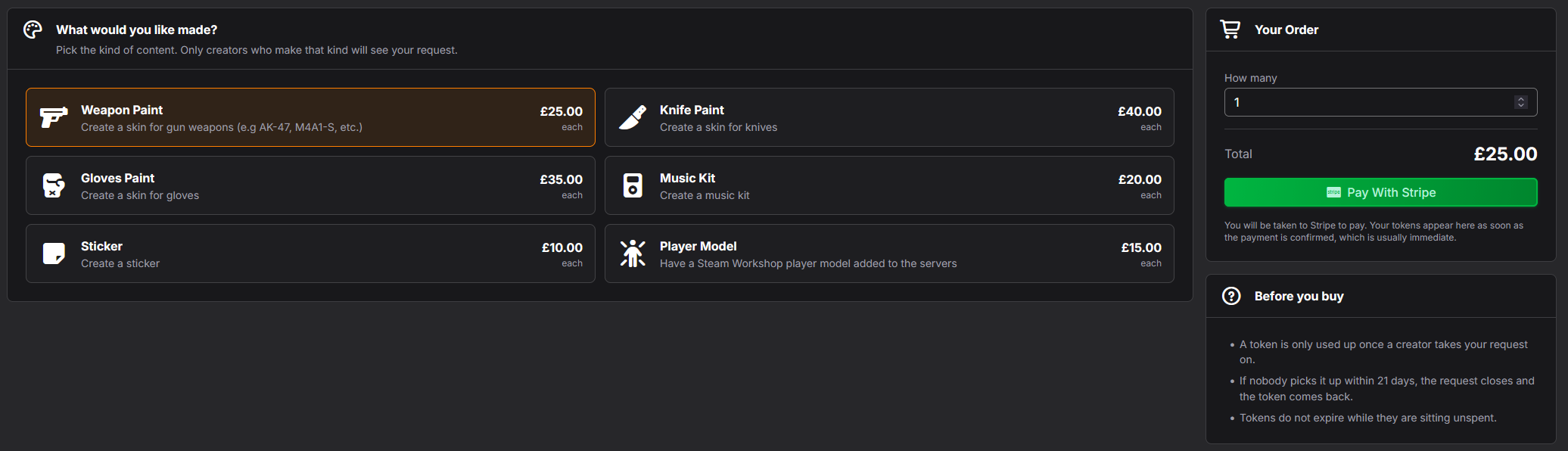The height and width of the screenshot is (451, 1568).
Task: Focus the How many quantity field
Action: click(x=1380, y=102)
